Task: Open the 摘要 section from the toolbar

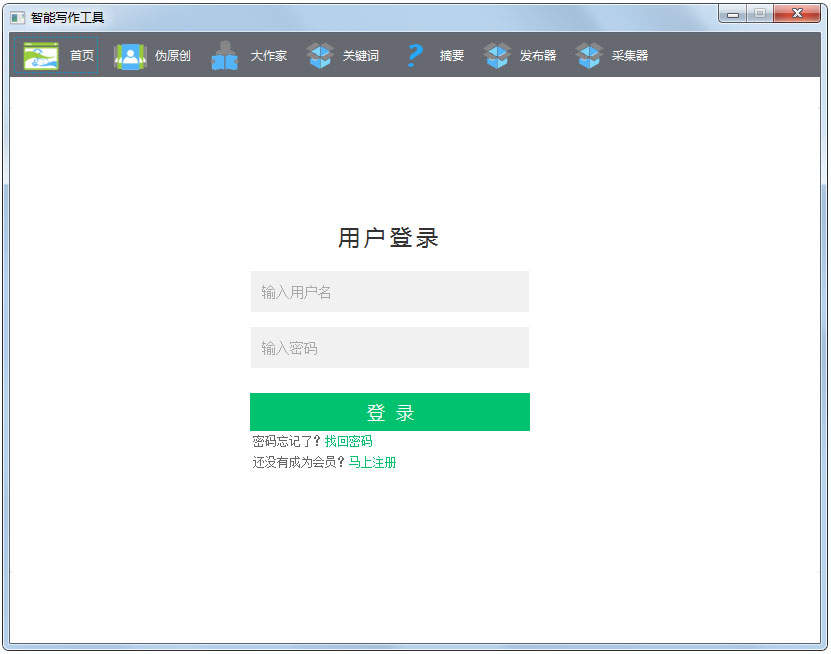Action: tap(451, 56)
